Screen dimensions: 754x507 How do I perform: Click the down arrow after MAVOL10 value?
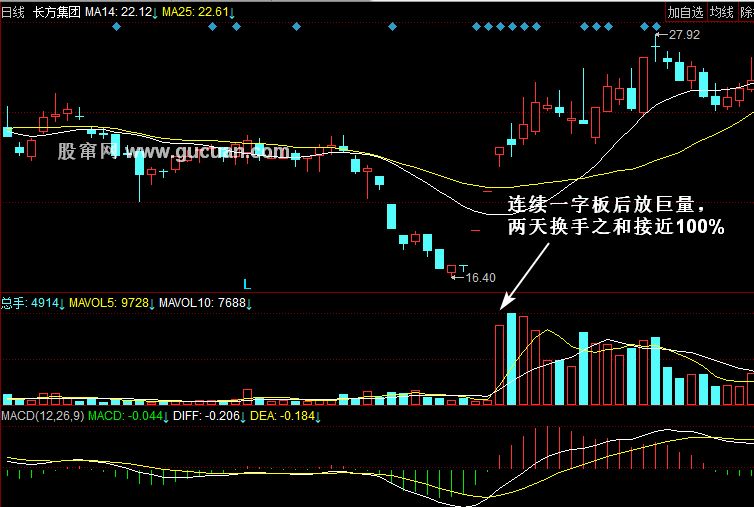(249, 302)
